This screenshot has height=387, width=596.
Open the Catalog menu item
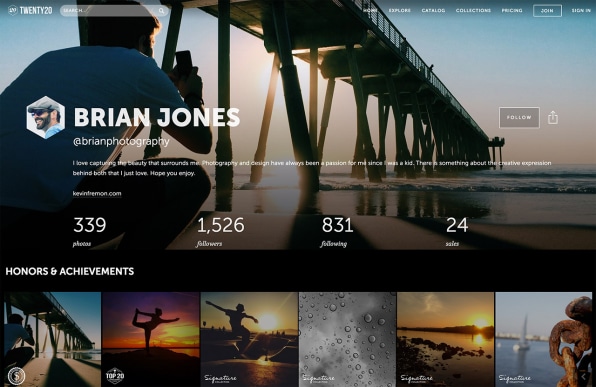point(433,10)
